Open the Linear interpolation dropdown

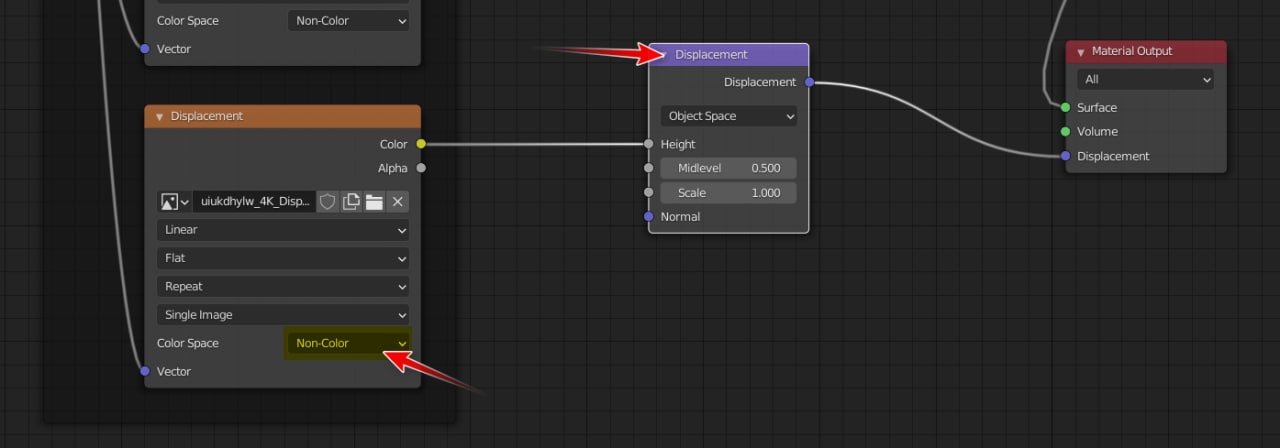(x=283, y=230)
